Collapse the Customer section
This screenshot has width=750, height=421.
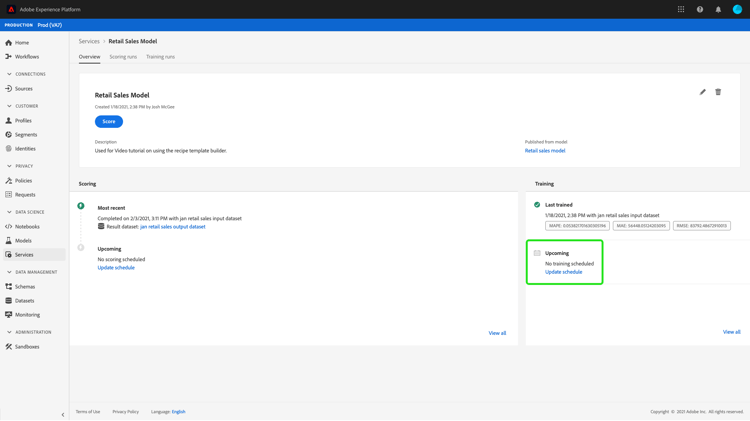click(9, 106)
